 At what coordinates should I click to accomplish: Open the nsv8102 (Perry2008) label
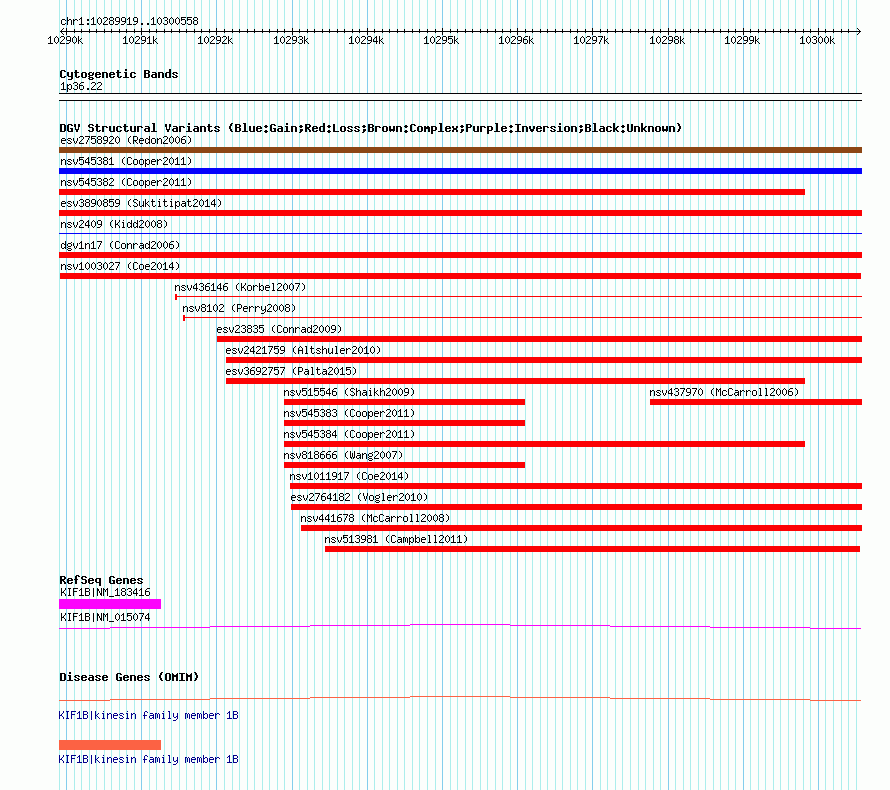click(239, 308)
